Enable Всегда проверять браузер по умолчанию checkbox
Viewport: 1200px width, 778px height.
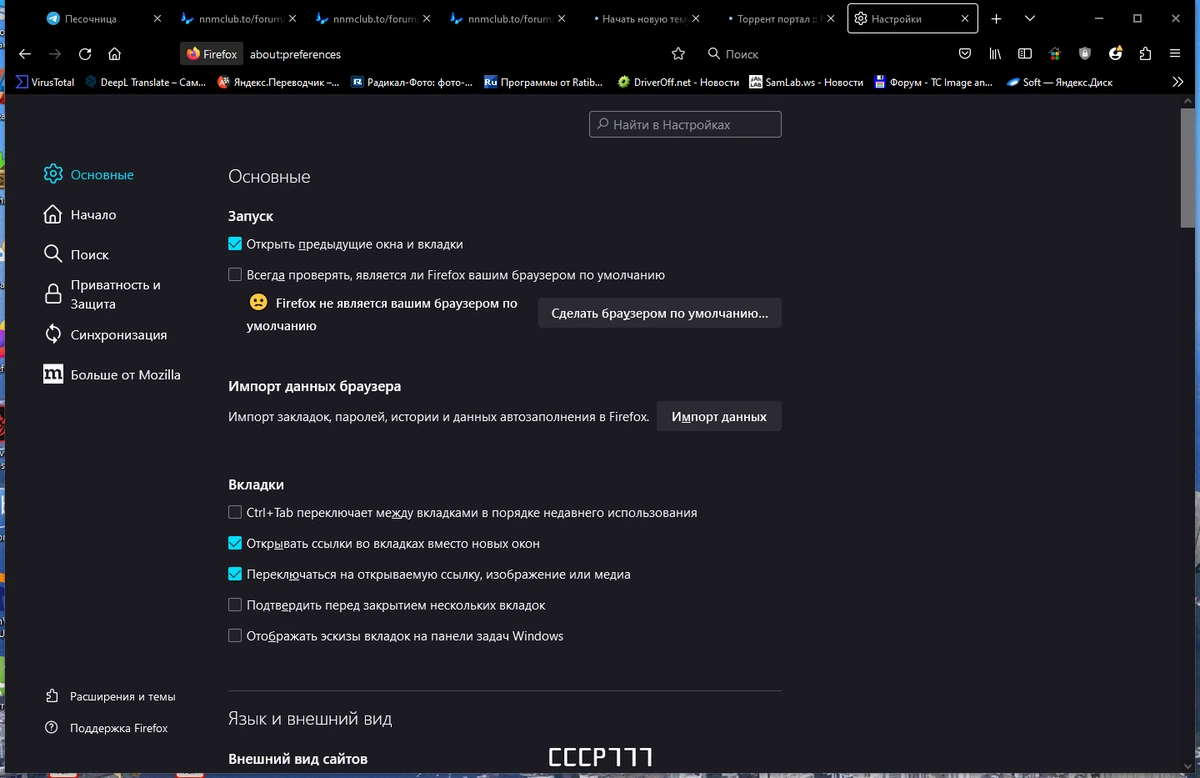click(235, 274)
